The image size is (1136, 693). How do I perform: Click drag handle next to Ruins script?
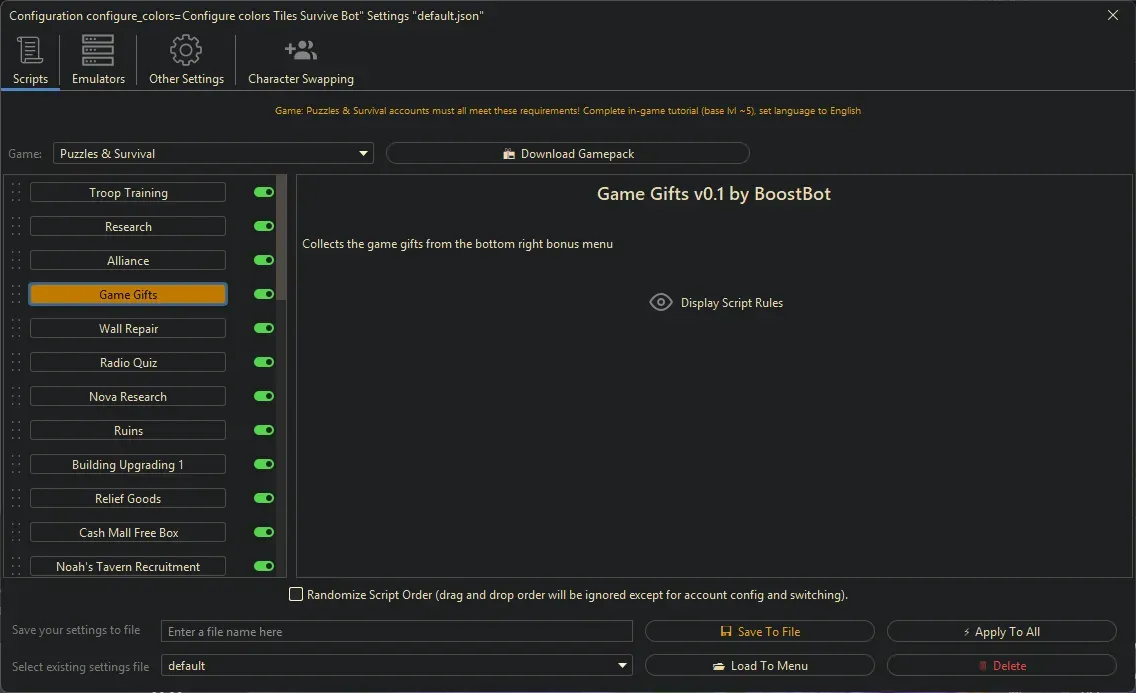[x=16, y=431]
